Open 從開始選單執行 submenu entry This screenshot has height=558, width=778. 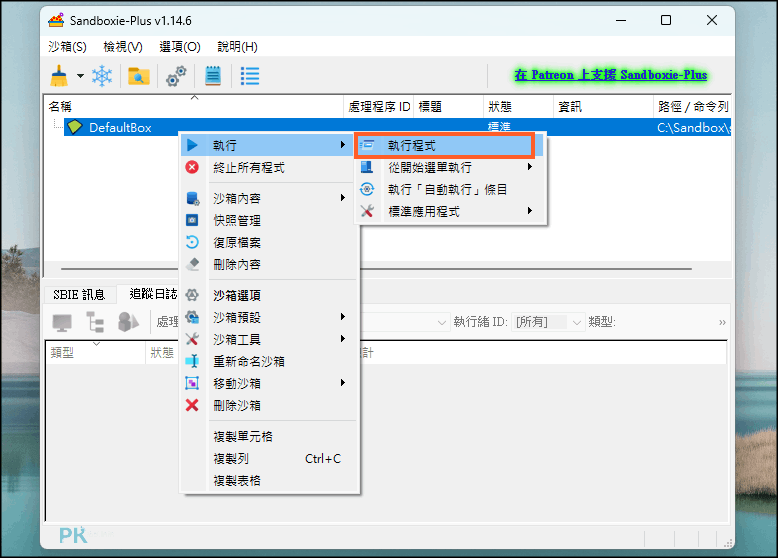[x=451, y=168]
